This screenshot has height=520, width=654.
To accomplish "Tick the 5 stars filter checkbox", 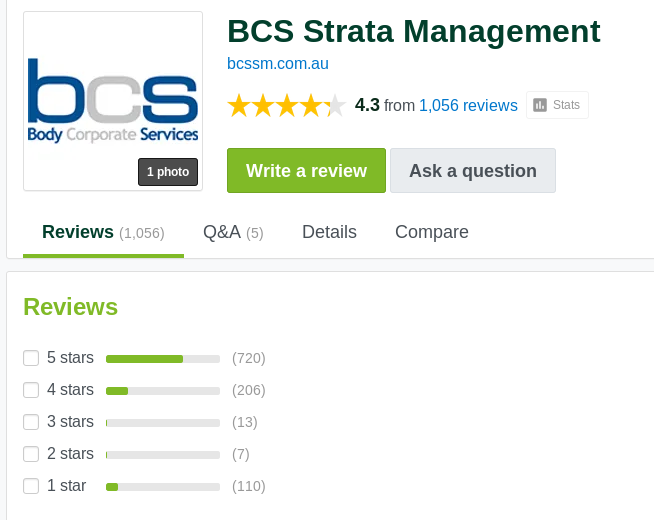I will (x=31, y=358).
